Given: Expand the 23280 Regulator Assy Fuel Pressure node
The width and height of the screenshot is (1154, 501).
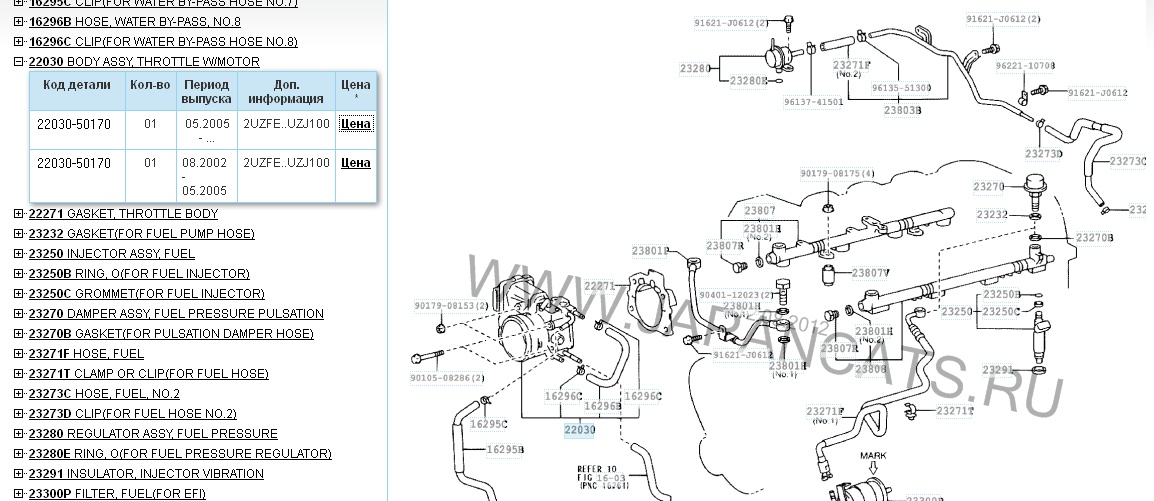Looking at the screenshot, I should point(19,434).
